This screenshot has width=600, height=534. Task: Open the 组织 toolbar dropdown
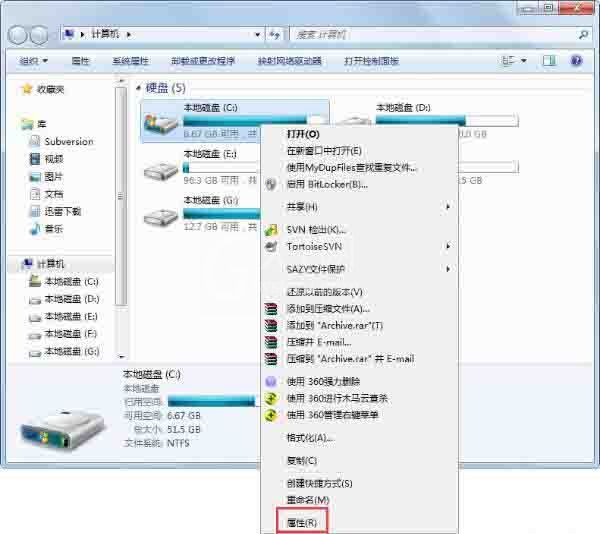coord(34,61)
